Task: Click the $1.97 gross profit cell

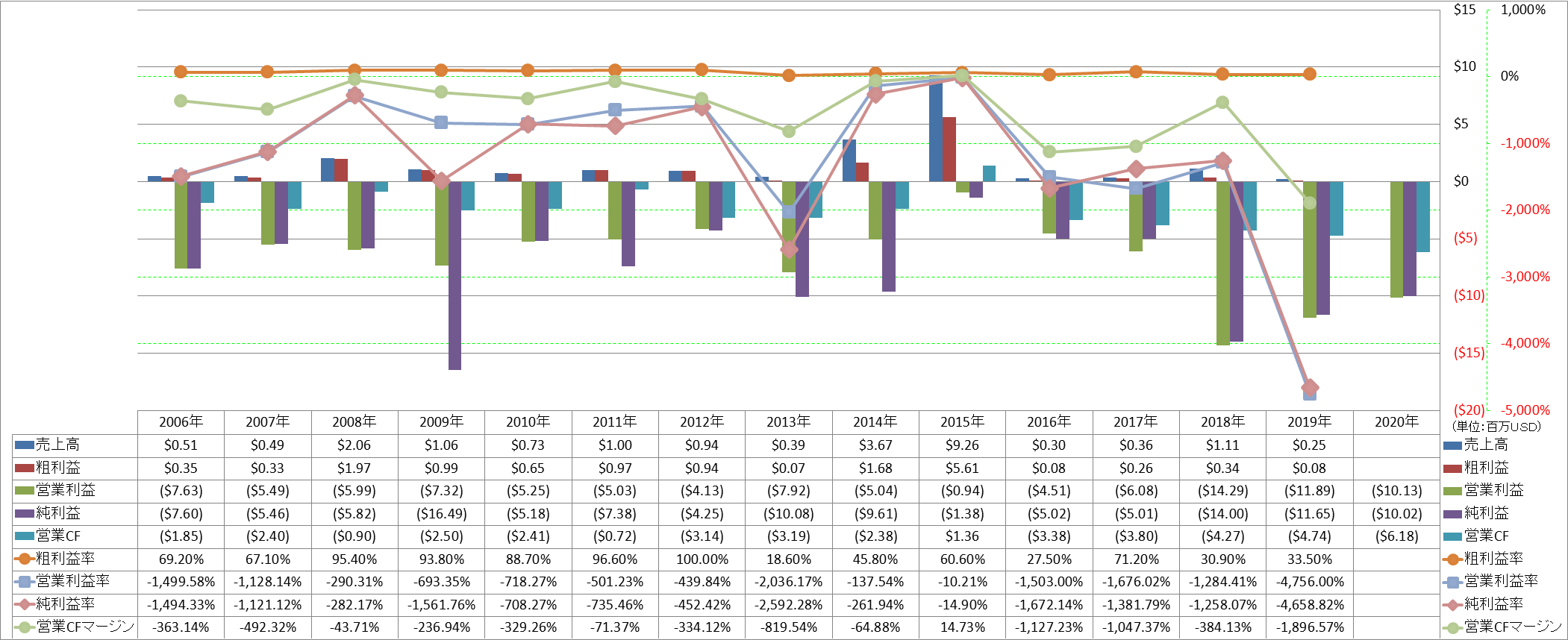Action: tap(354, 468)
